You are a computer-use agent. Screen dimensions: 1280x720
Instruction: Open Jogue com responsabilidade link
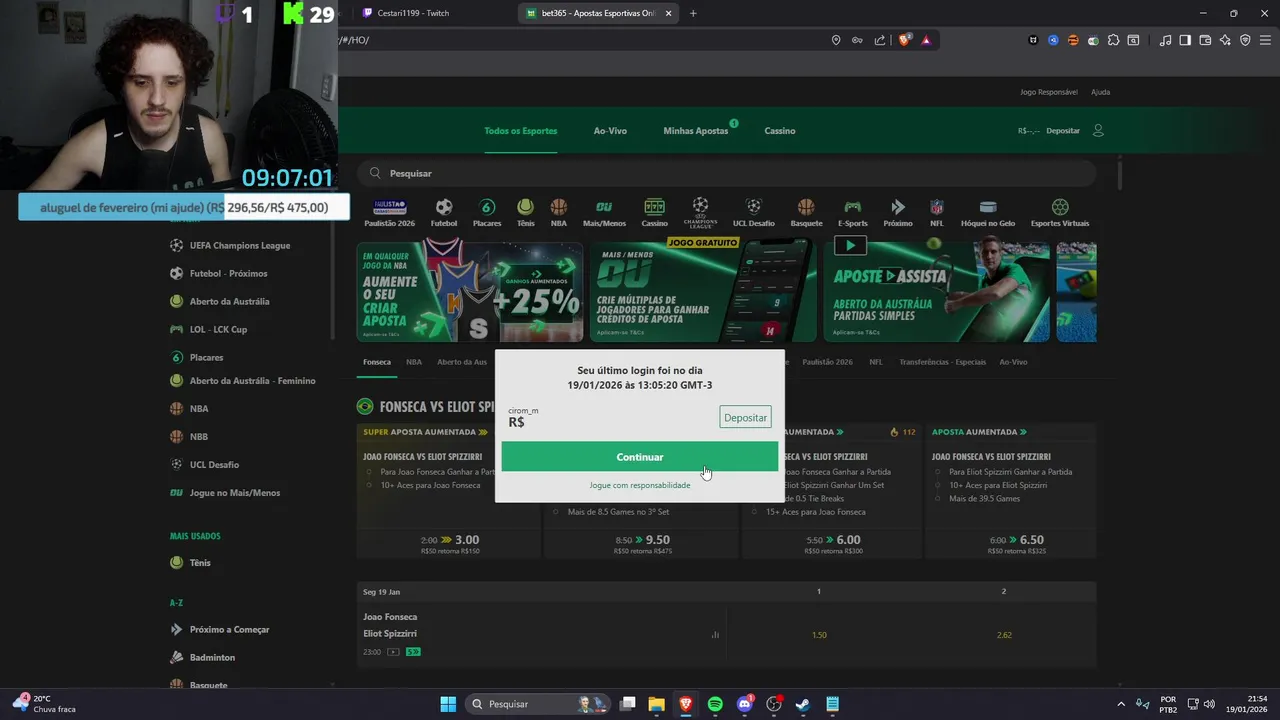639,485
